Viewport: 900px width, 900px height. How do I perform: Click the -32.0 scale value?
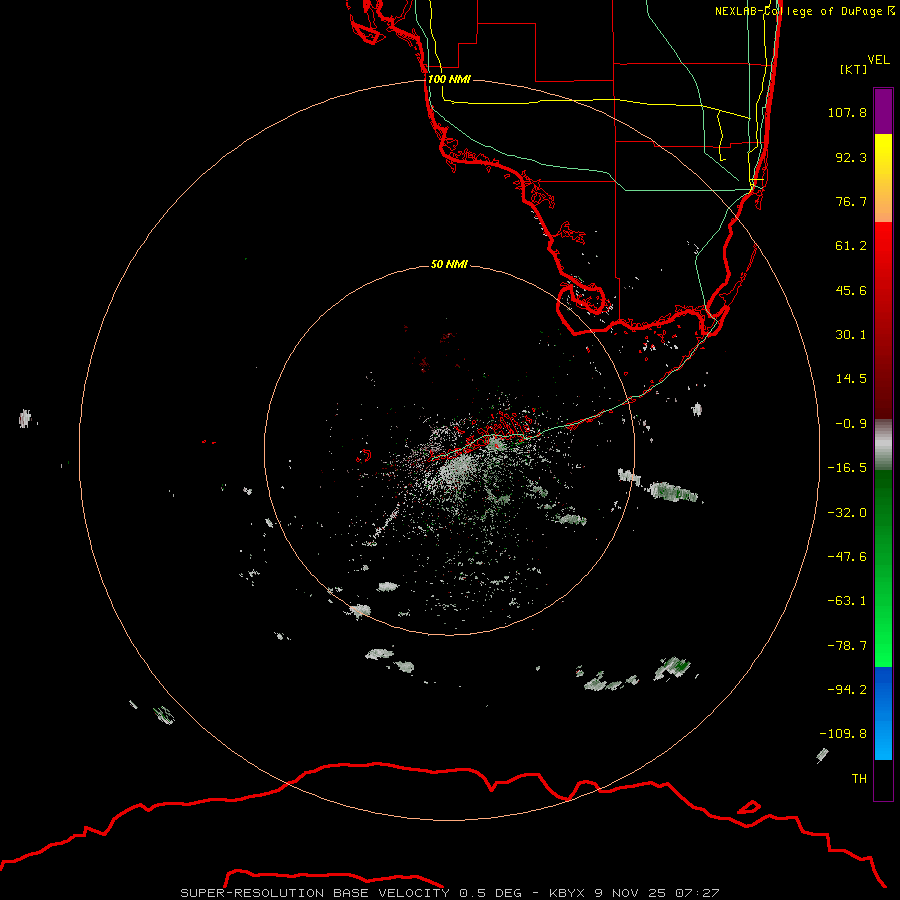click(x=847, y=513)
